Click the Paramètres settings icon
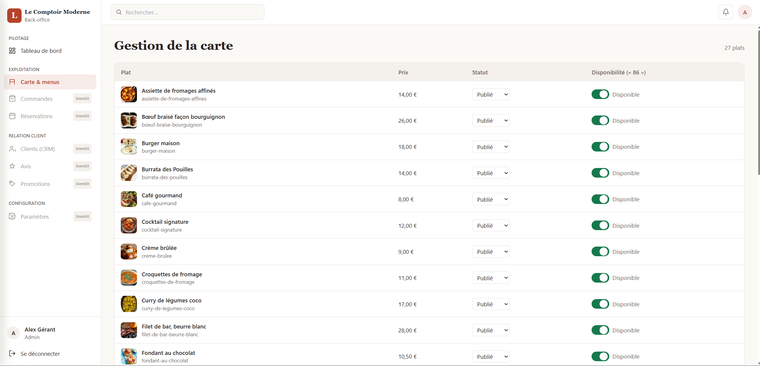The height and width of the screenshot is (366, 760). [x=13, y=217]
